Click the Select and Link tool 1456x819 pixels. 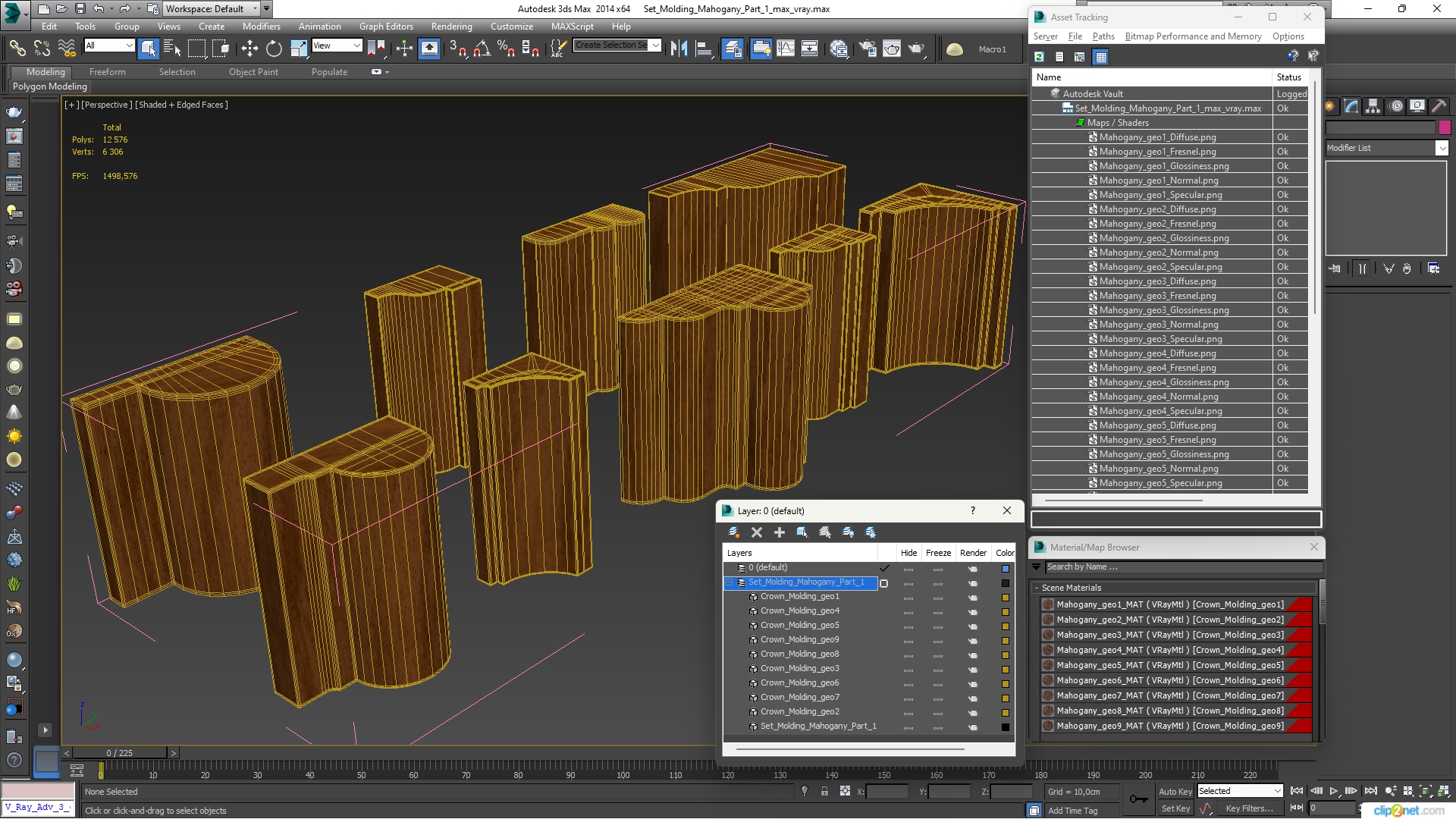pos(17,49)
